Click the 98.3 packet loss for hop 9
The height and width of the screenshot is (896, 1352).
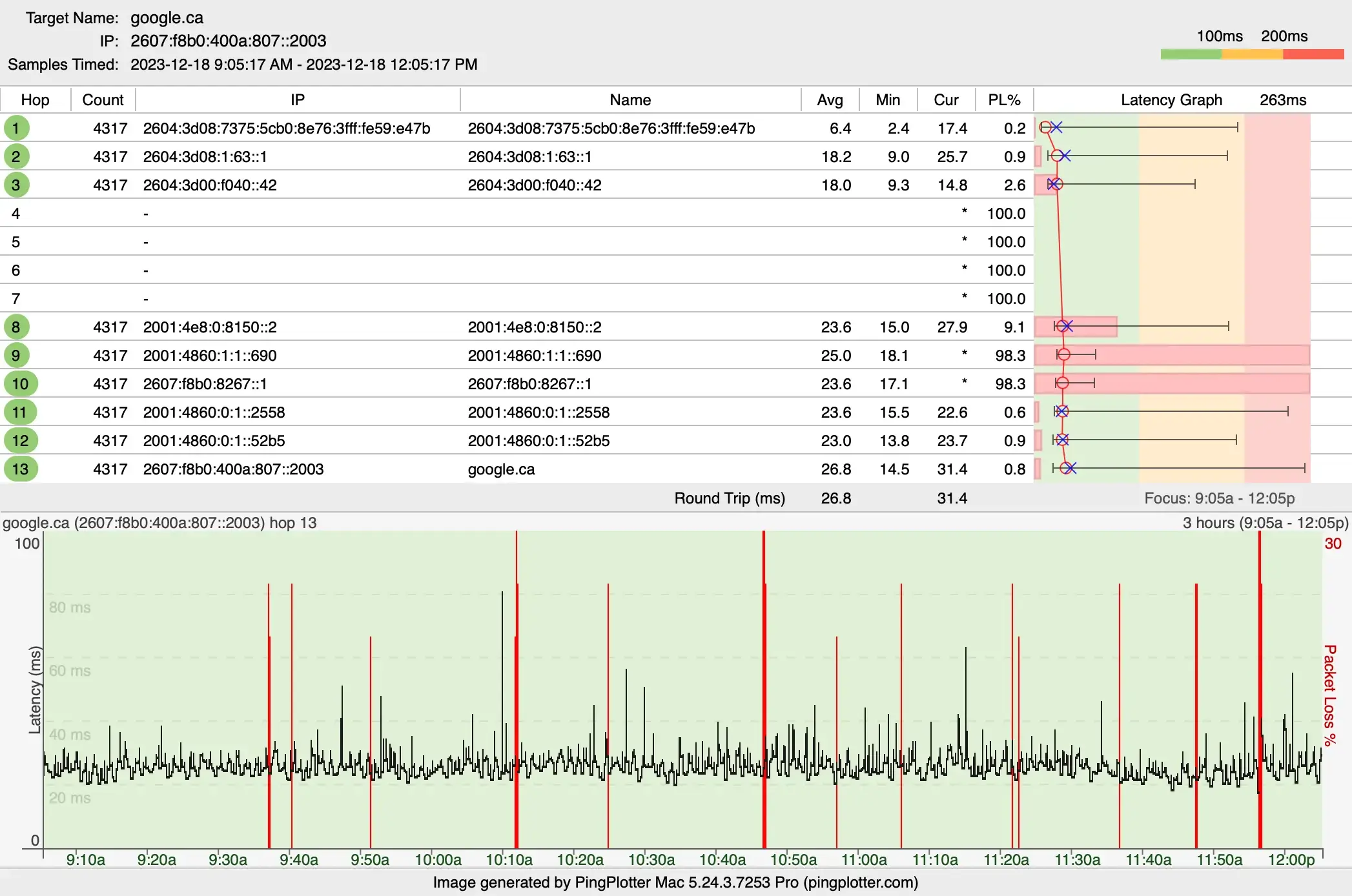(x=1010, y=356)
